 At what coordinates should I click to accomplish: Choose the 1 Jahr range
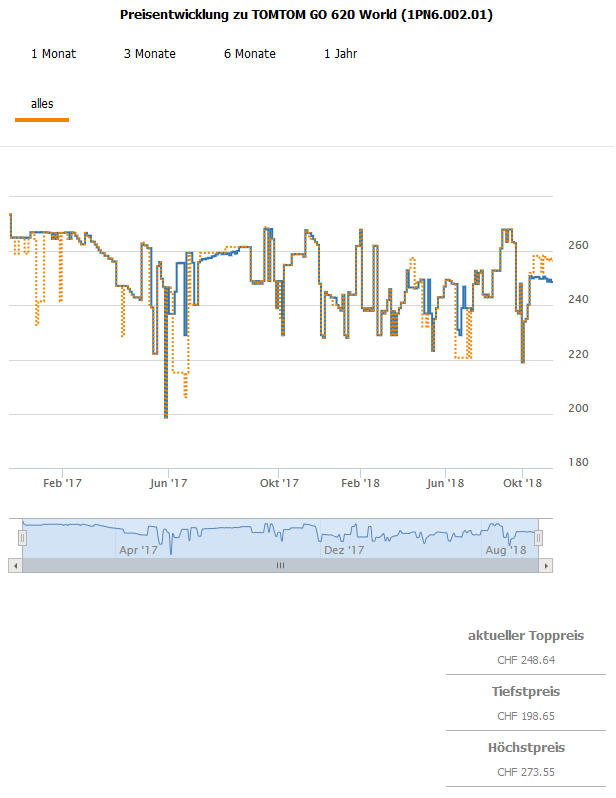click(340, 54)
